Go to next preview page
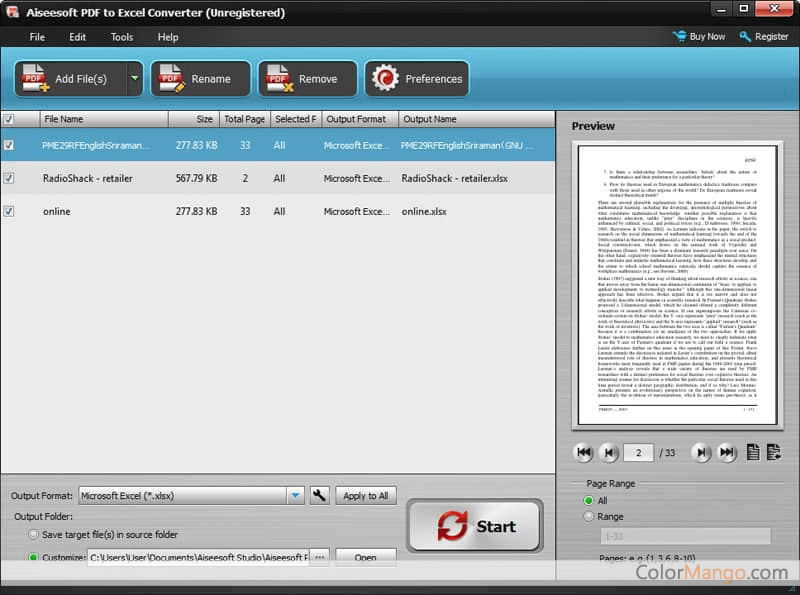 (702, 452)
